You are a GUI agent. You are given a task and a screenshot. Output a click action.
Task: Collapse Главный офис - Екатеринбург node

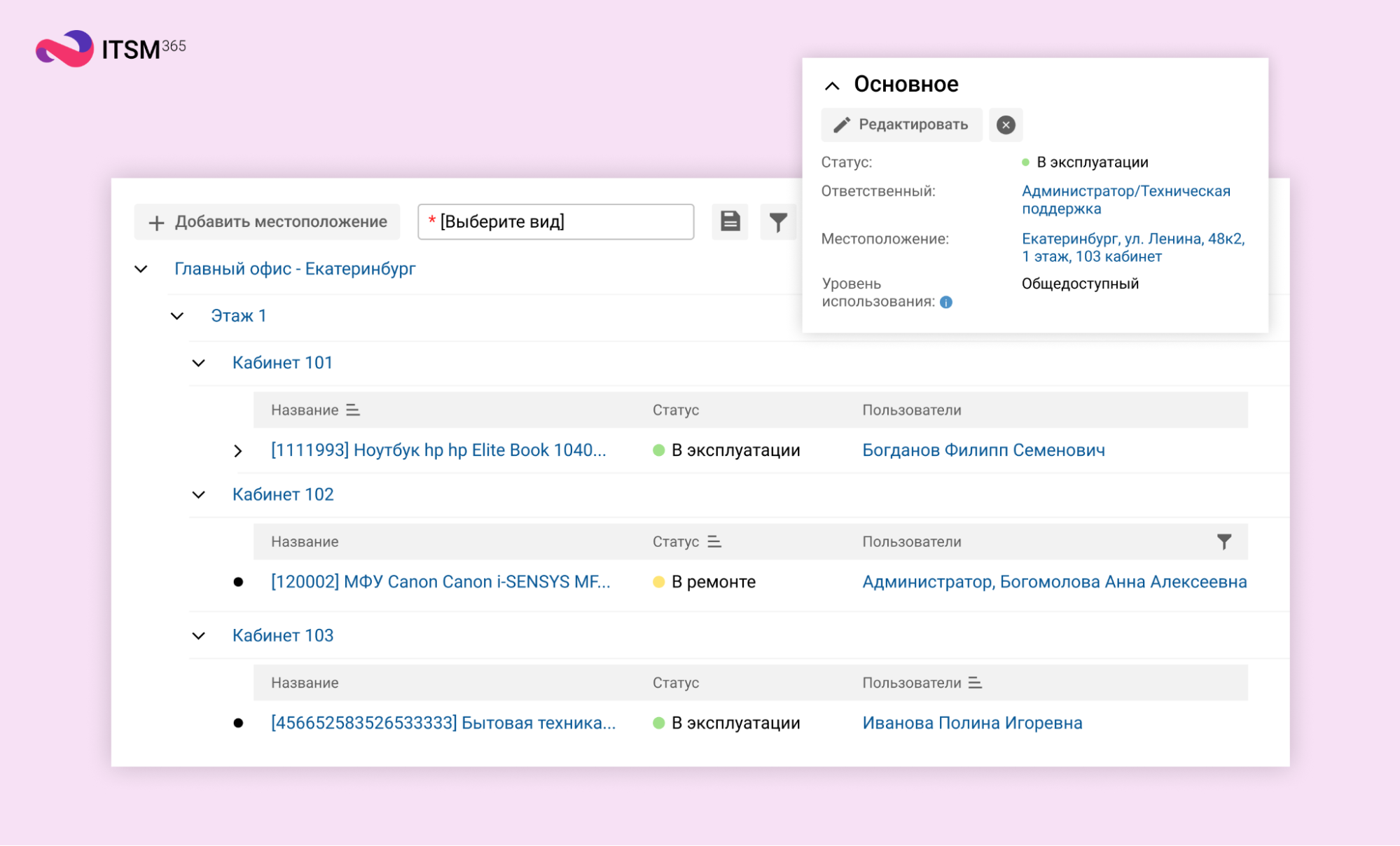[x=141, y=269]
